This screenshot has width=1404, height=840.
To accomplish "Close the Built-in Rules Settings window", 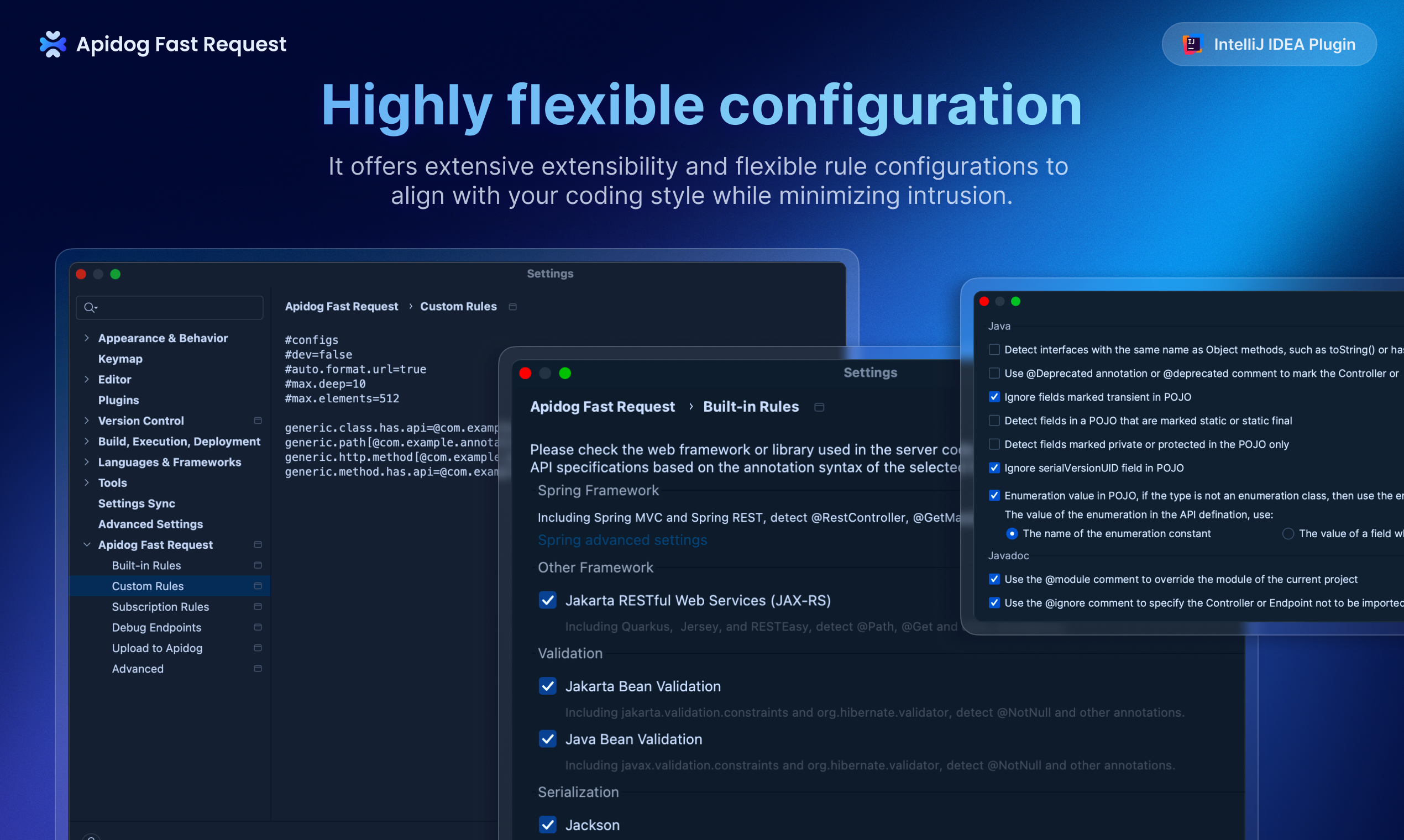I will coord(525,373).
